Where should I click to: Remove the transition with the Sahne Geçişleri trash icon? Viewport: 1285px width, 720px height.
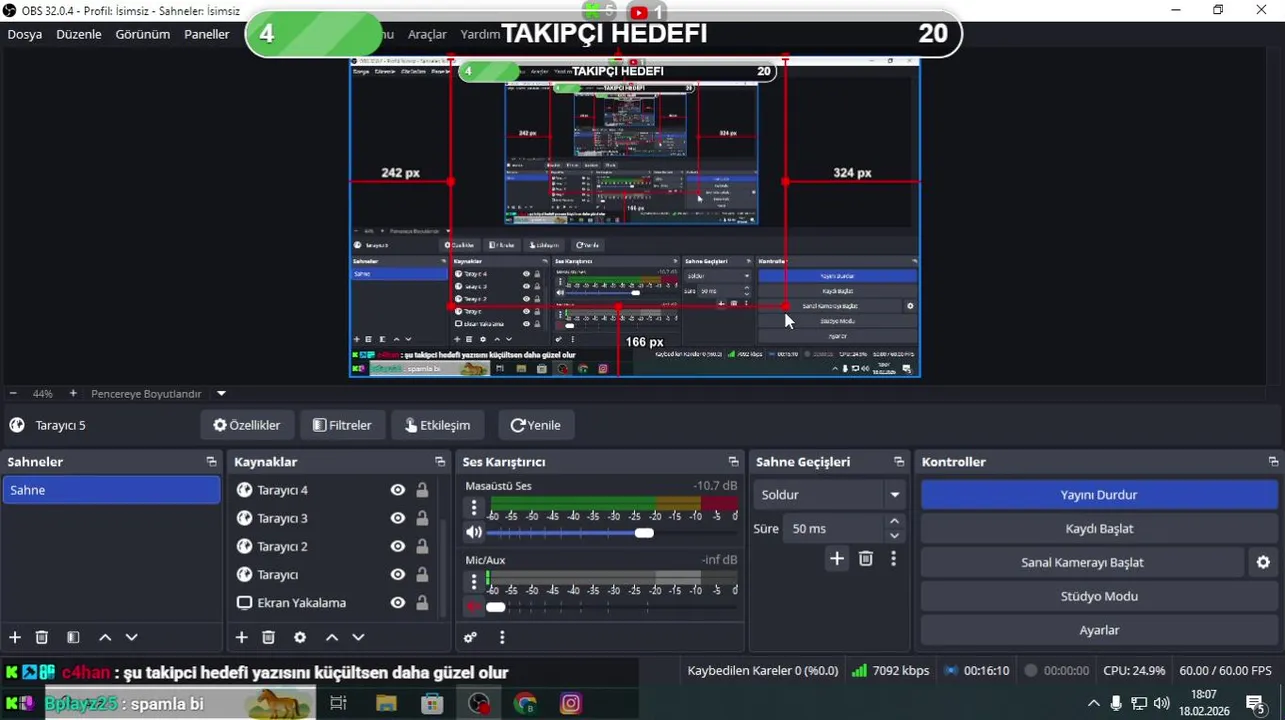click(x=866, y=559)
